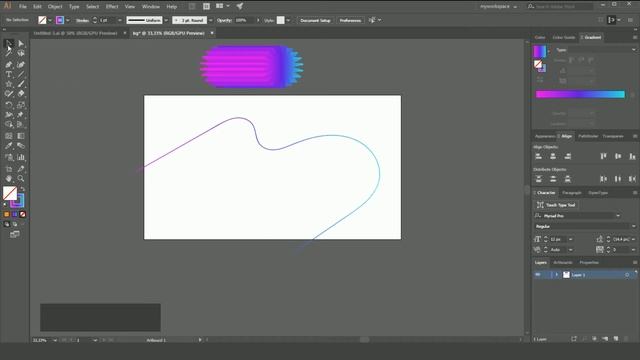Screen dimensions: 640x360
Task: Open the Change Screen Mode button
Action: point(15,234)
